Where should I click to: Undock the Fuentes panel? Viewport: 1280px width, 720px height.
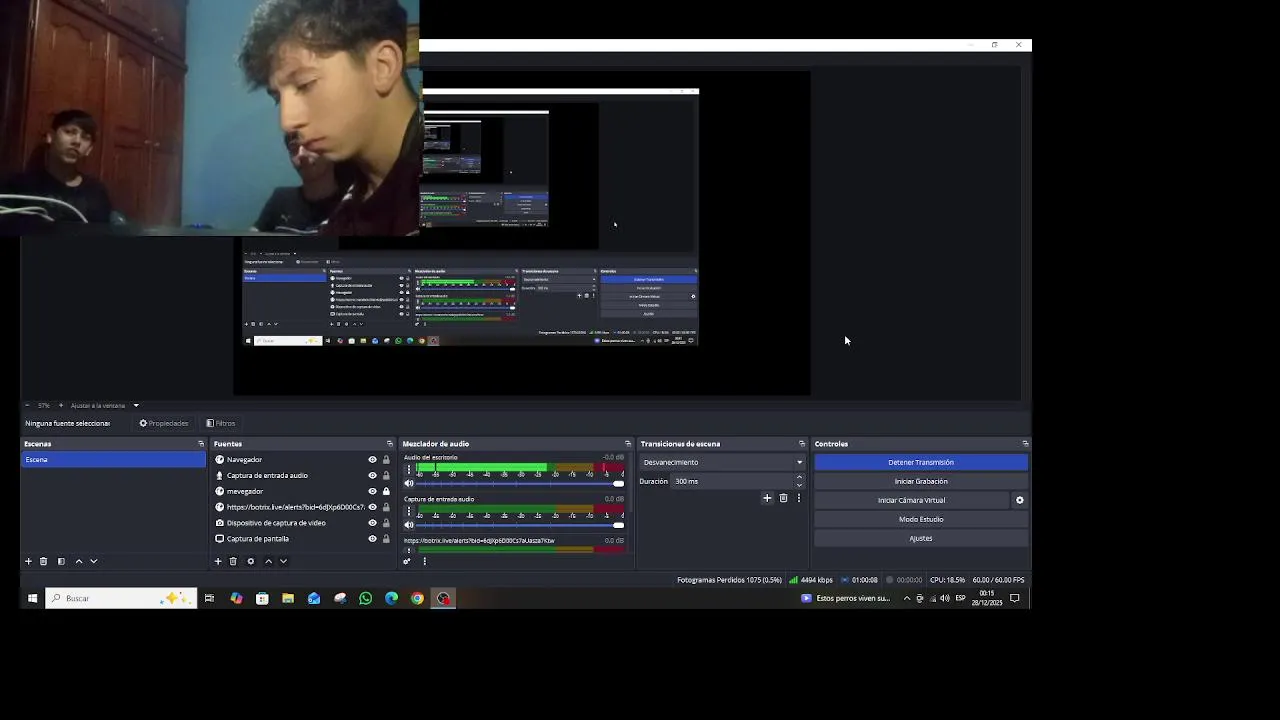390,444
